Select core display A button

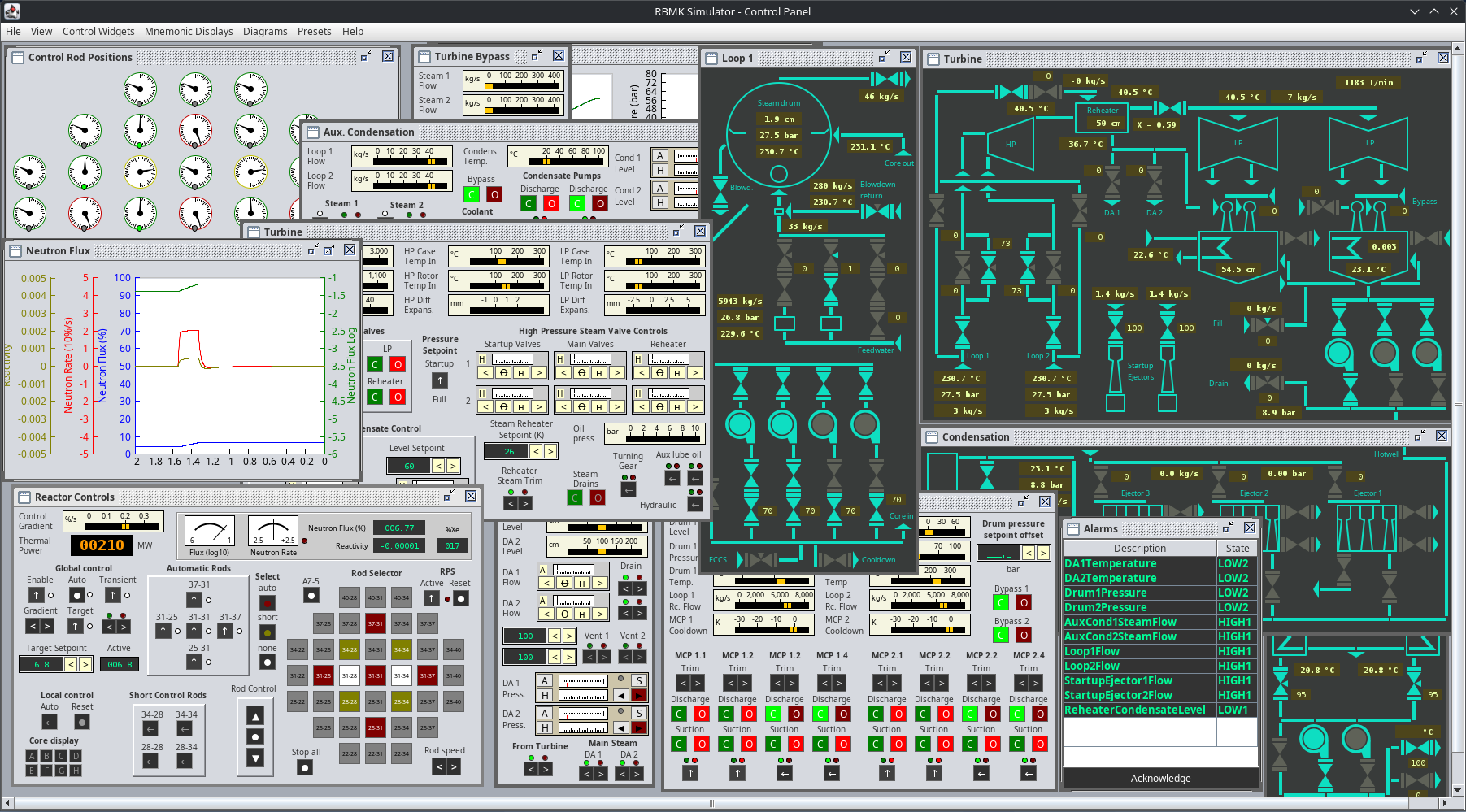click(32, 756)
